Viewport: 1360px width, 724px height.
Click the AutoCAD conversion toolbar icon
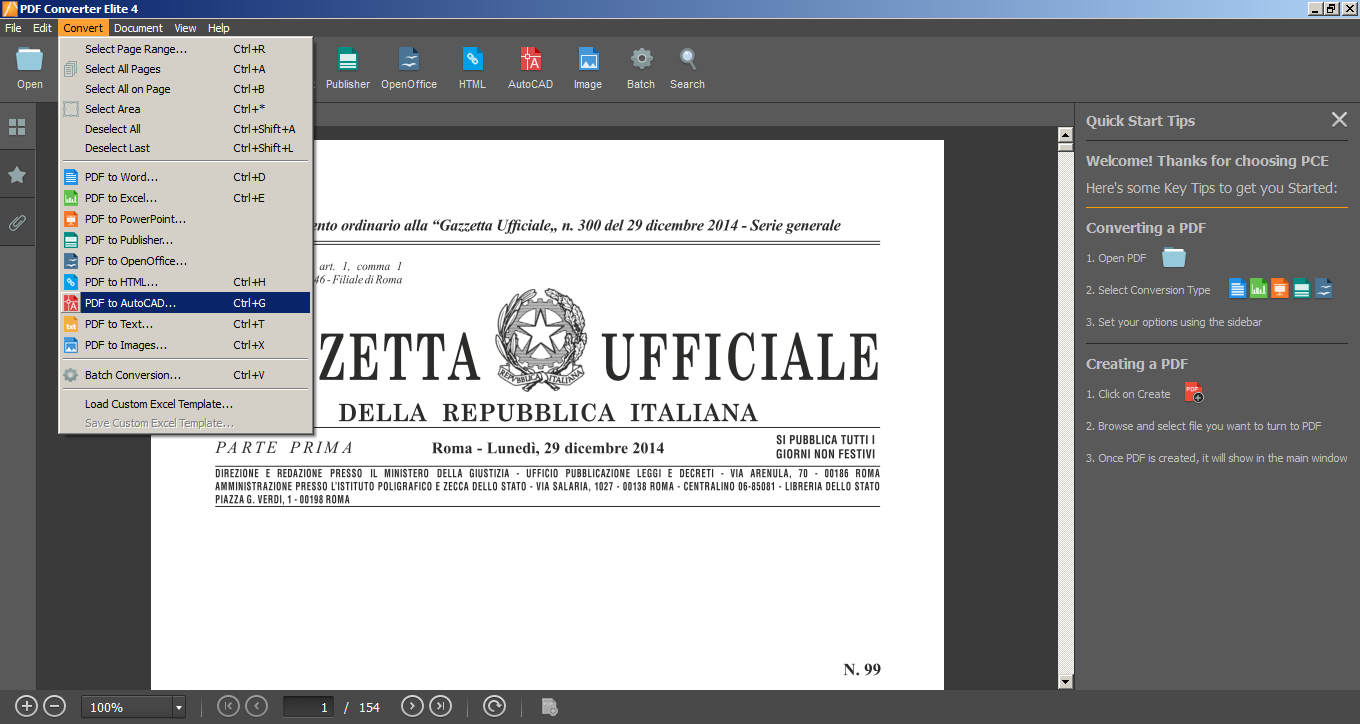pyautogui.click(x=530, y=60)
